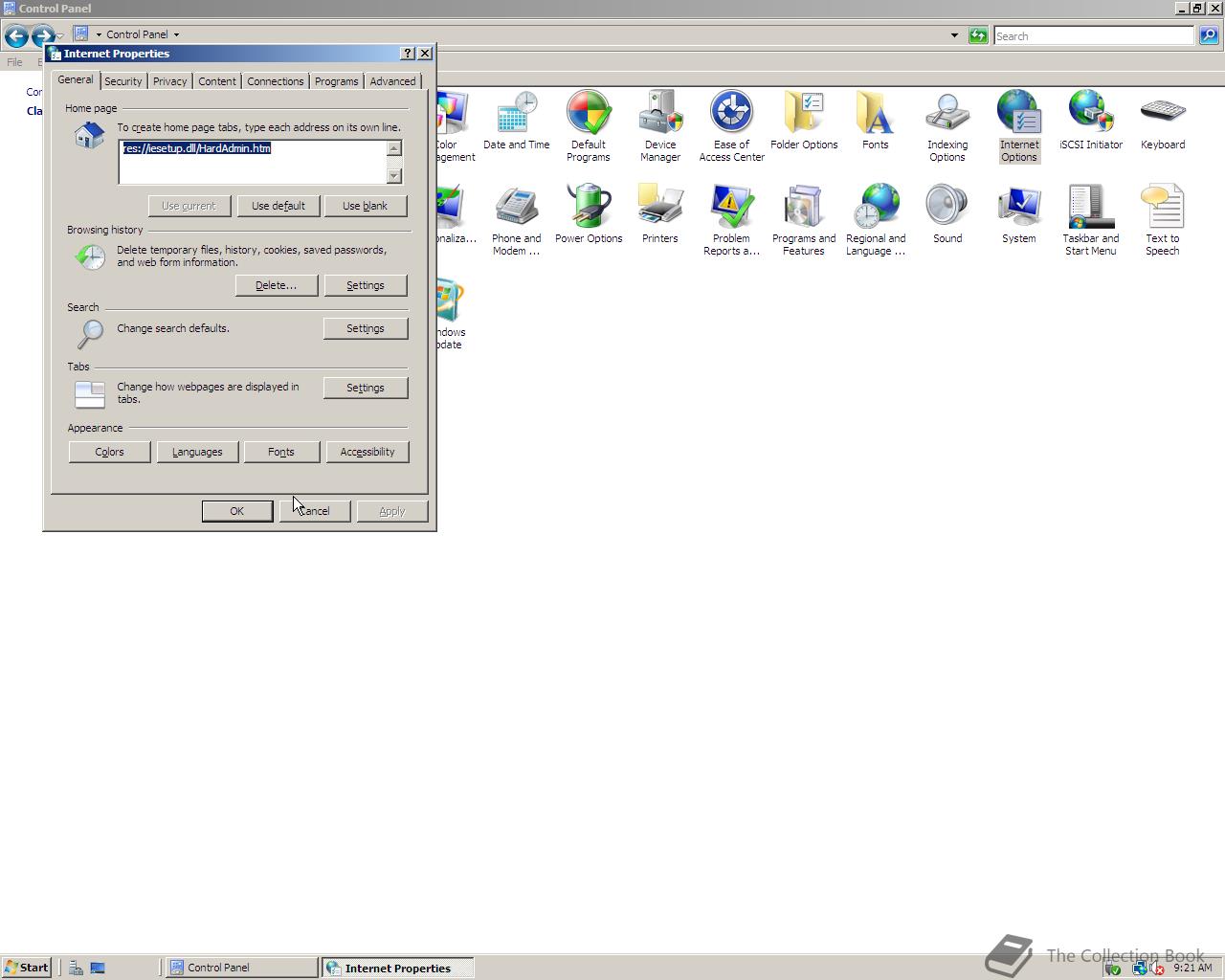Click Use default button
The width and height of the screenshot is (1225, 980).
click(278, 206)
